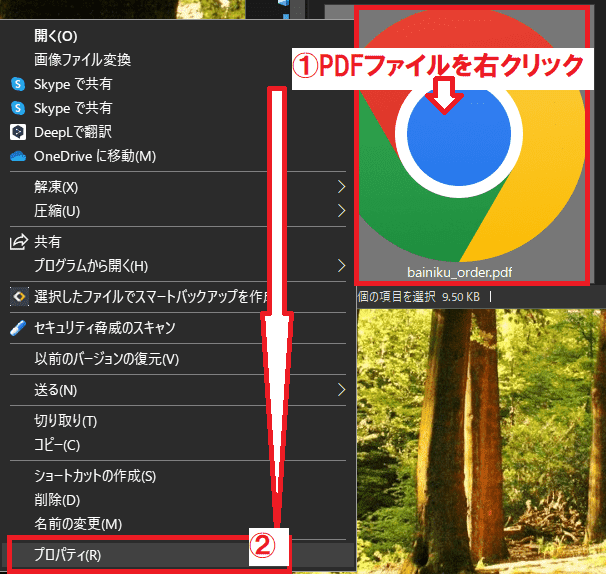Image resolution: width=606 pixels, height=574 pixels.
Task: Click the share arrow icon beside 共有
Action: coord(17,242)
